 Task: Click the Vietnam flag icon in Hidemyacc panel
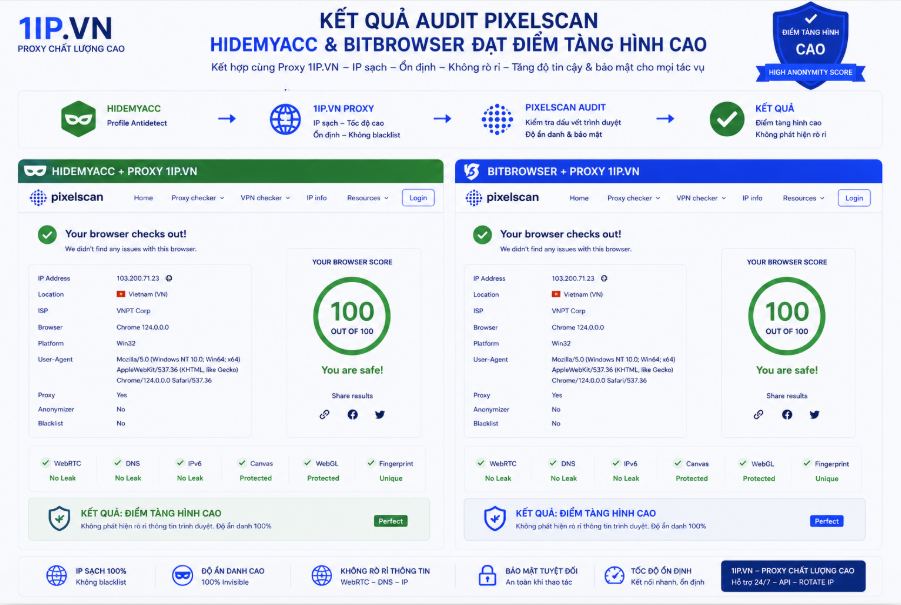pos(121,294)
